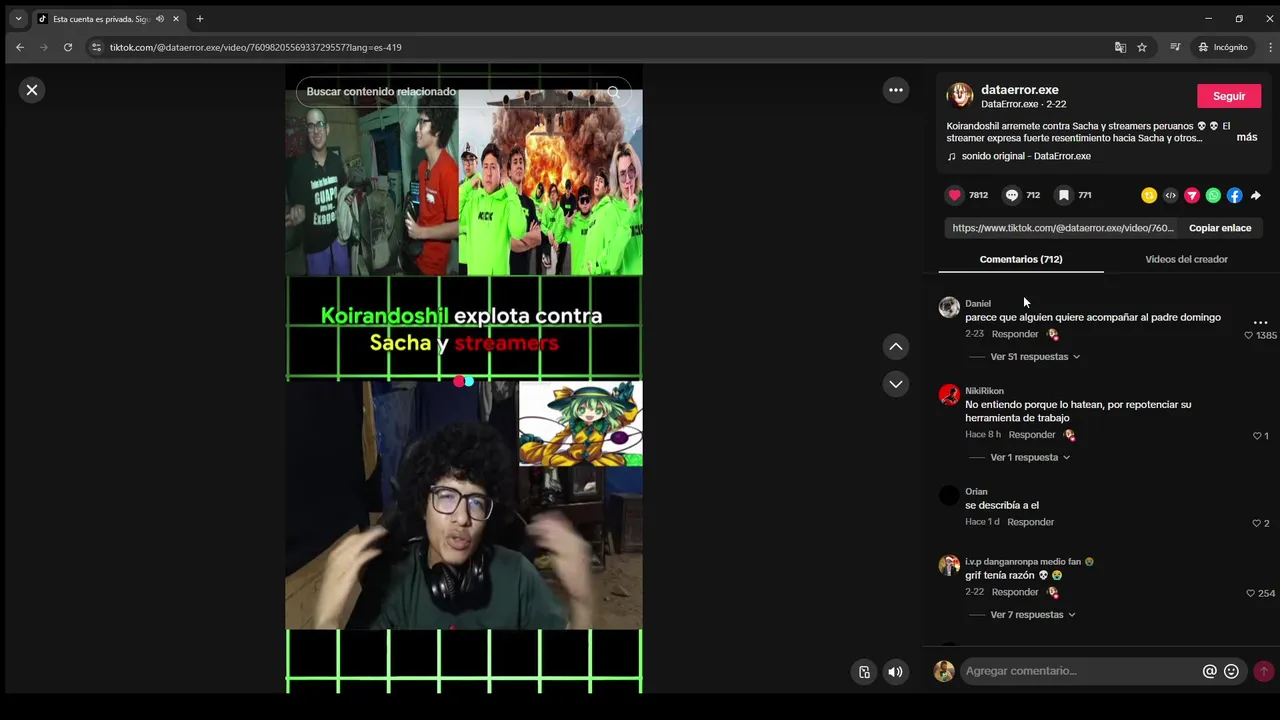This screenshot has width=1280, height=720.
Task: Reply to Daniel's comment
Action: (x=1015, y=334)
